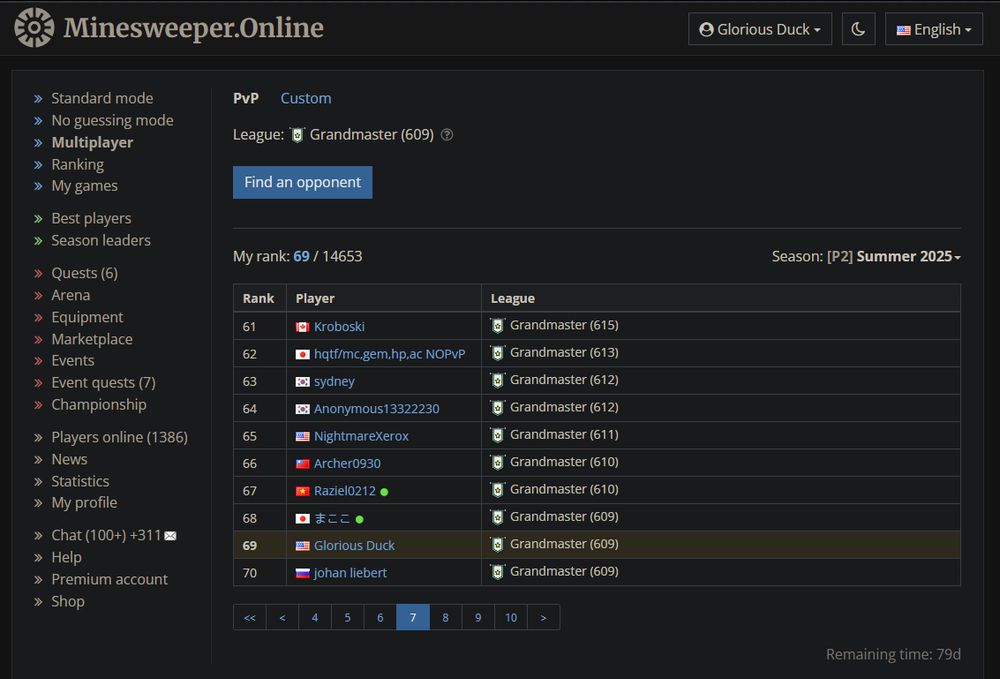Go to previous page with < button
1000x679 pixels.
283,617
